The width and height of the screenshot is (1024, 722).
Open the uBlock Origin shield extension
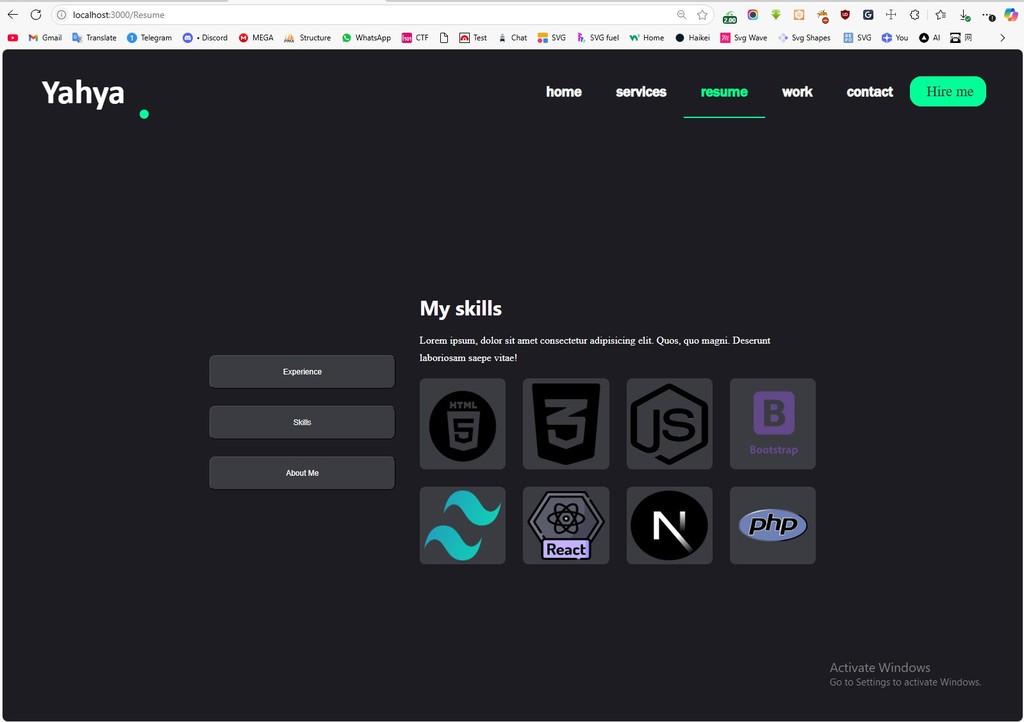click(x=845, y=14)
